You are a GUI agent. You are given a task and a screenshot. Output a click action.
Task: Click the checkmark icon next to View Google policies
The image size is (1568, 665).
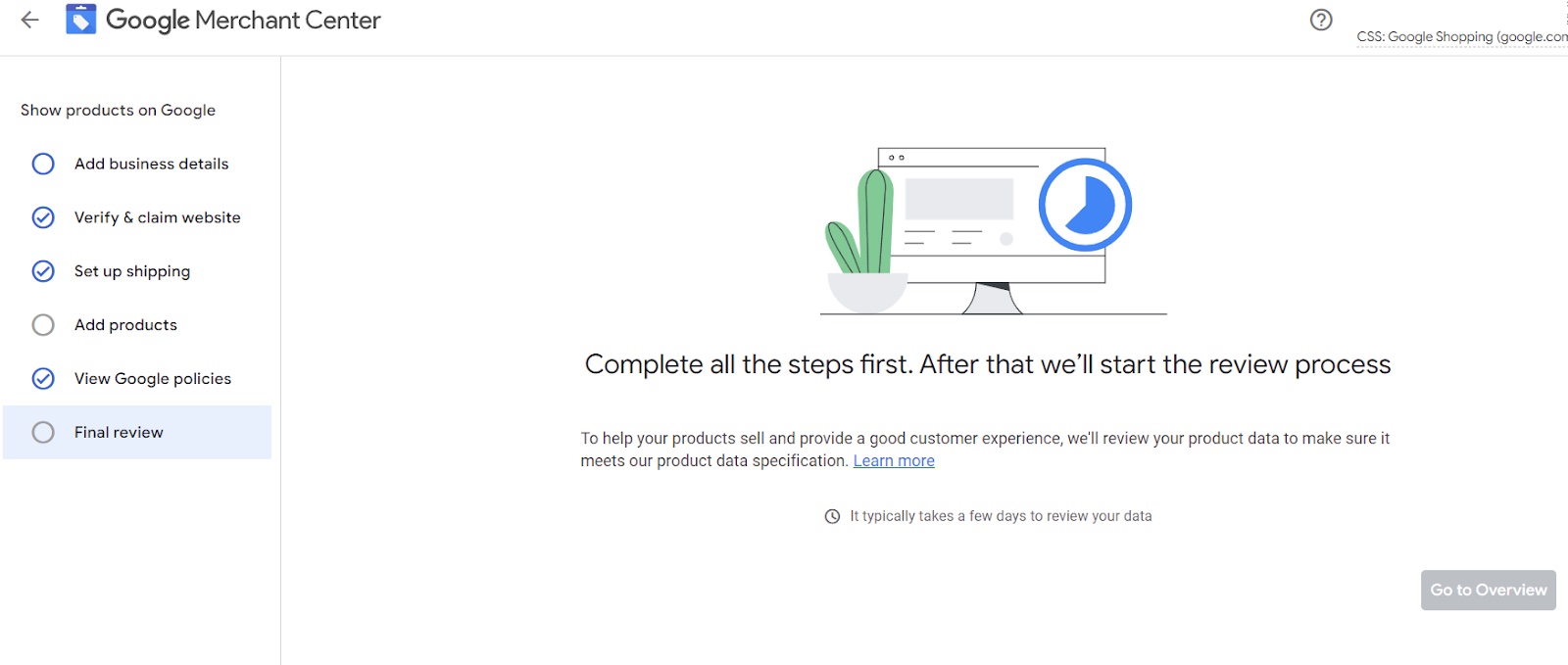43,379
